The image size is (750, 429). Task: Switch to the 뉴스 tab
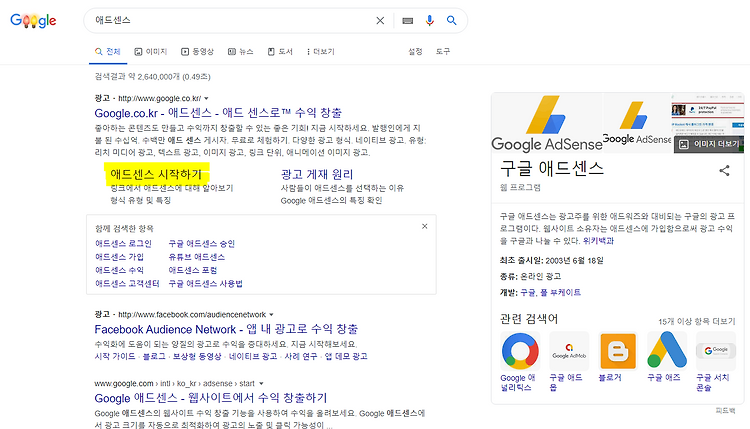tap(241, 52)
